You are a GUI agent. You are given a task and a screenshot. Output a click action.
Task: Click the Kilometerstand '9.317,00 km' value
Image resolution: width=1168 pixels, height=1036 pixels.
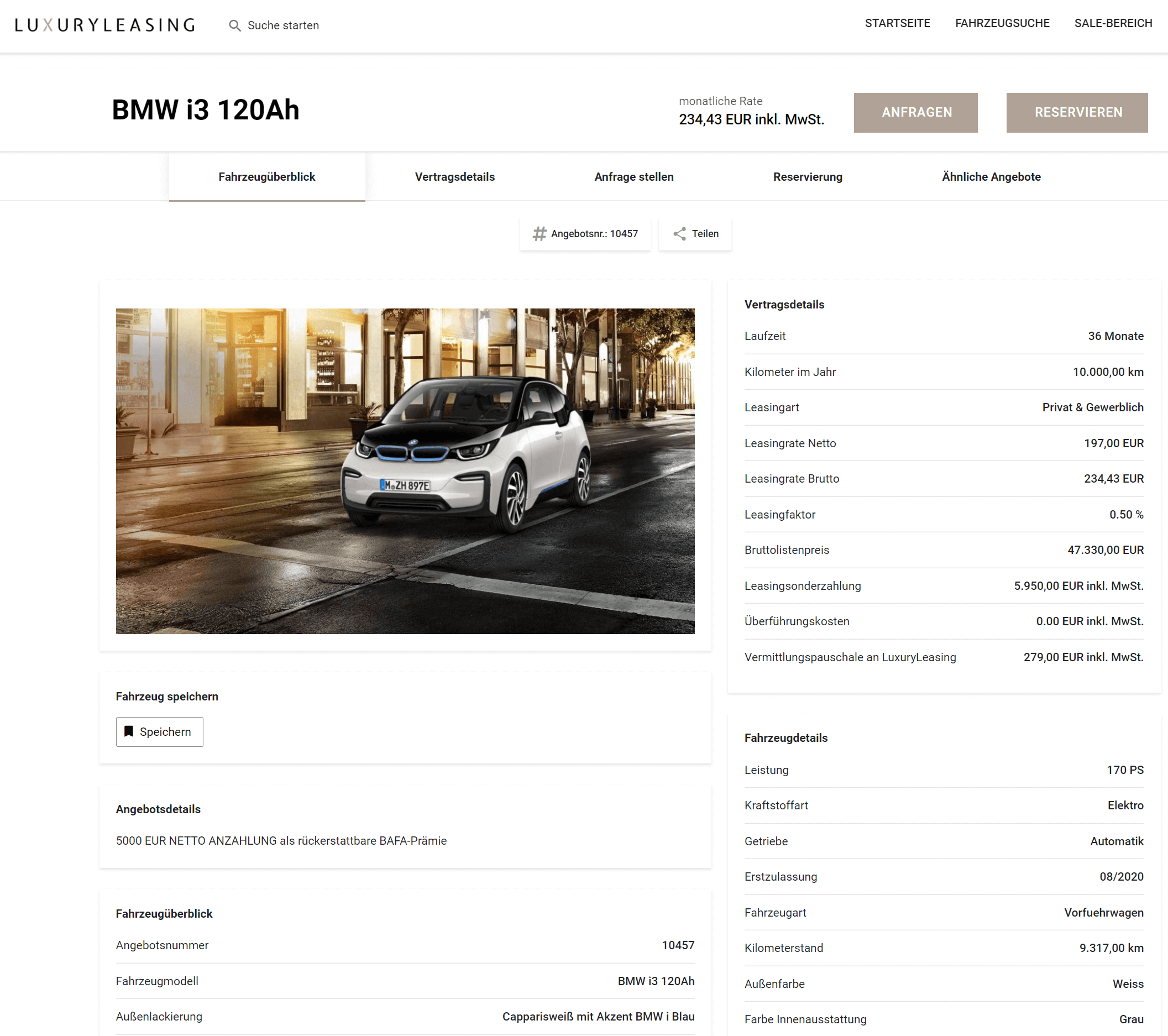click(1112, 949)
